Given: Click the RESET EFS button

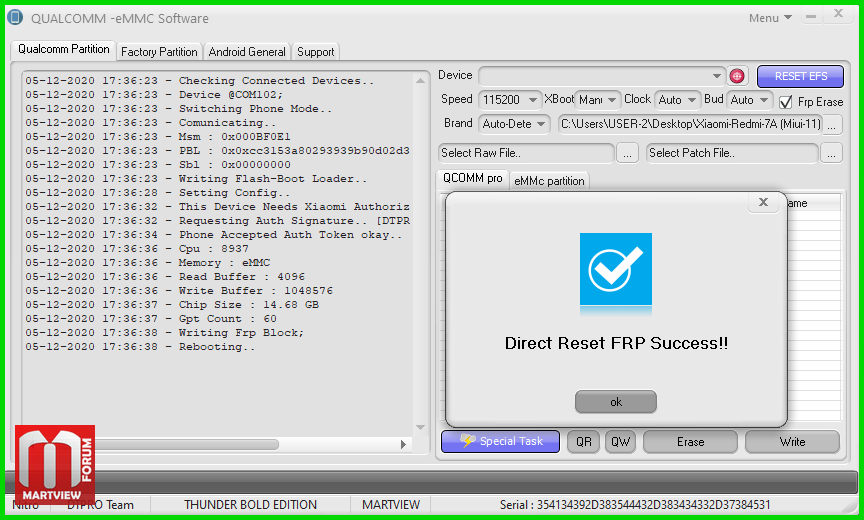Looking at the screenshot, I should click(x=800, y=76).
